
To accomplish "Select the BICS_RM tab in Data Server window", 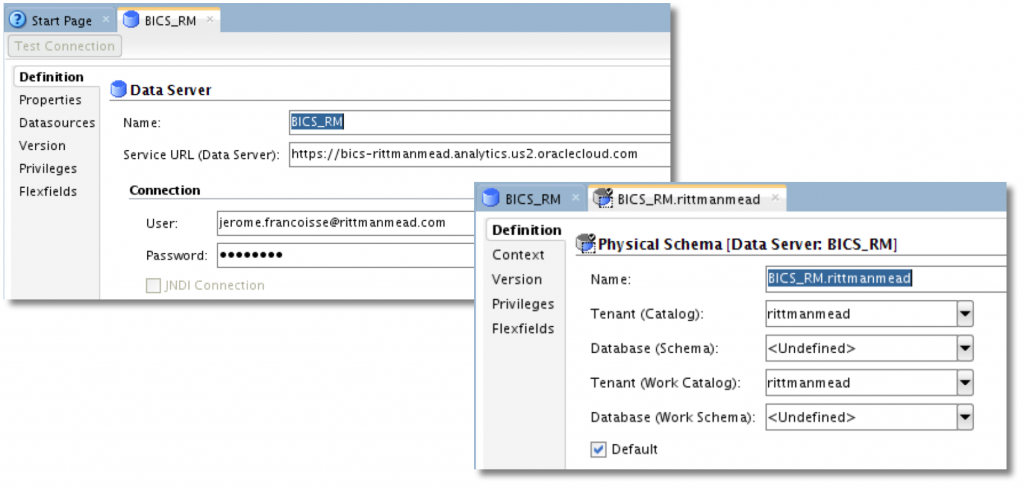I will click(169, 21).
